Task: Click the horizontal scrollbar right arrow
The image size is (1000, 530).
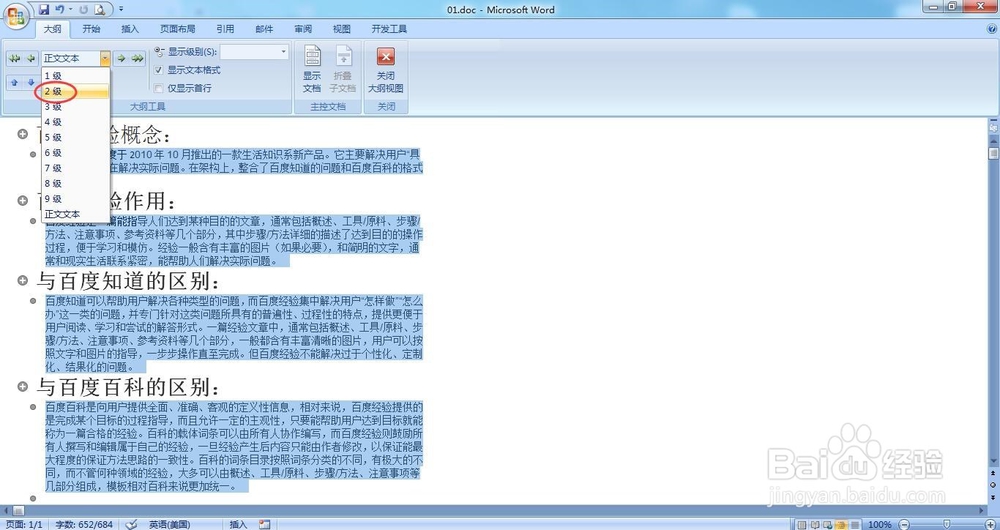Action: coord(982,510)
